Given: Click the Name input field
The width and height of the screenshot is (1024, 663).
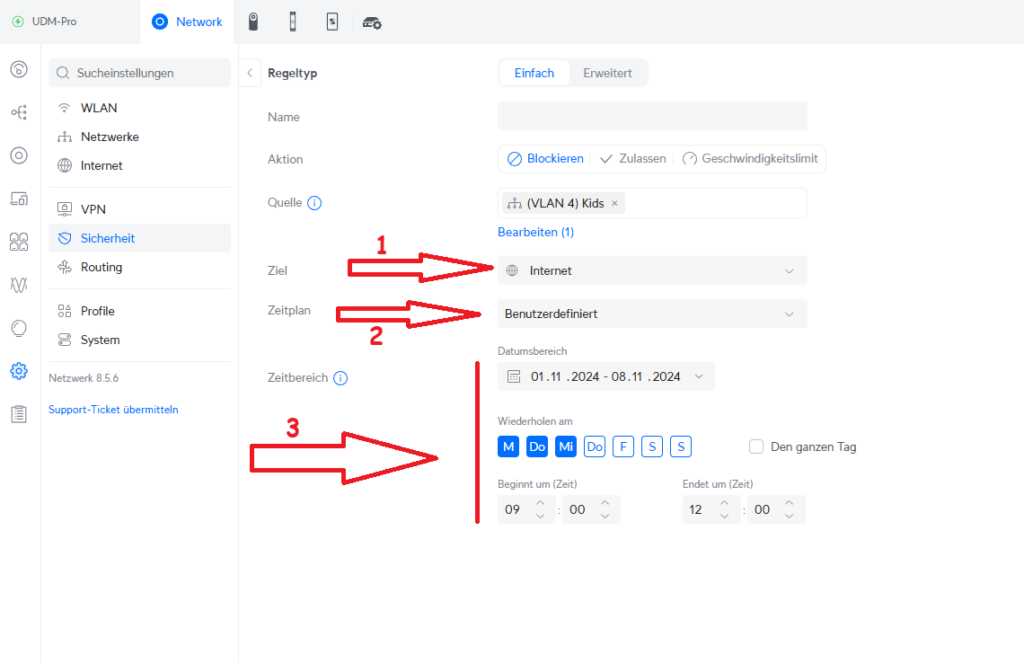Looking at the screenshot, I should click(x=652, y=117).
